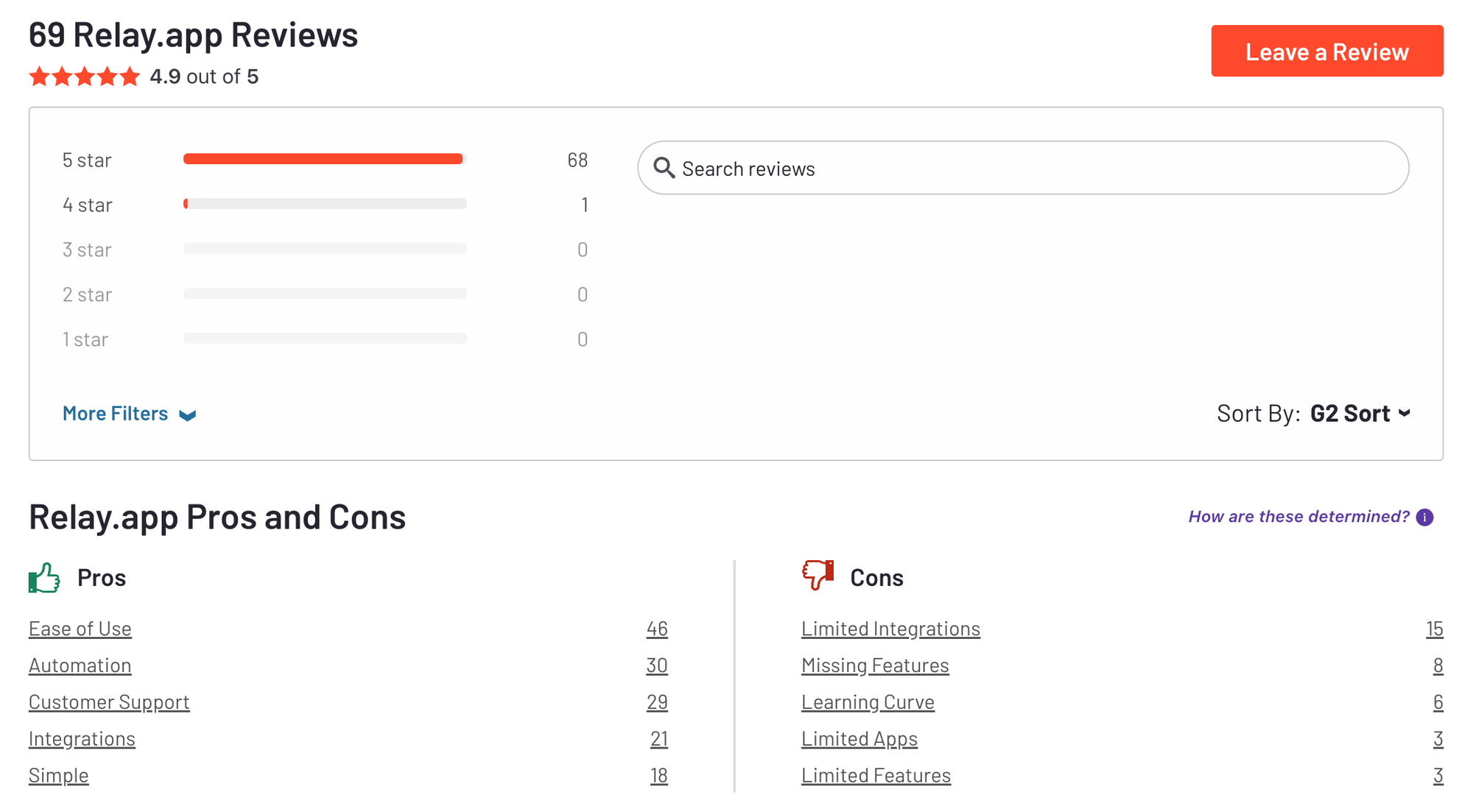This screenshot has height=812, width=1473.
Task: Click the Limited Features count 3
Action: 1438,776
